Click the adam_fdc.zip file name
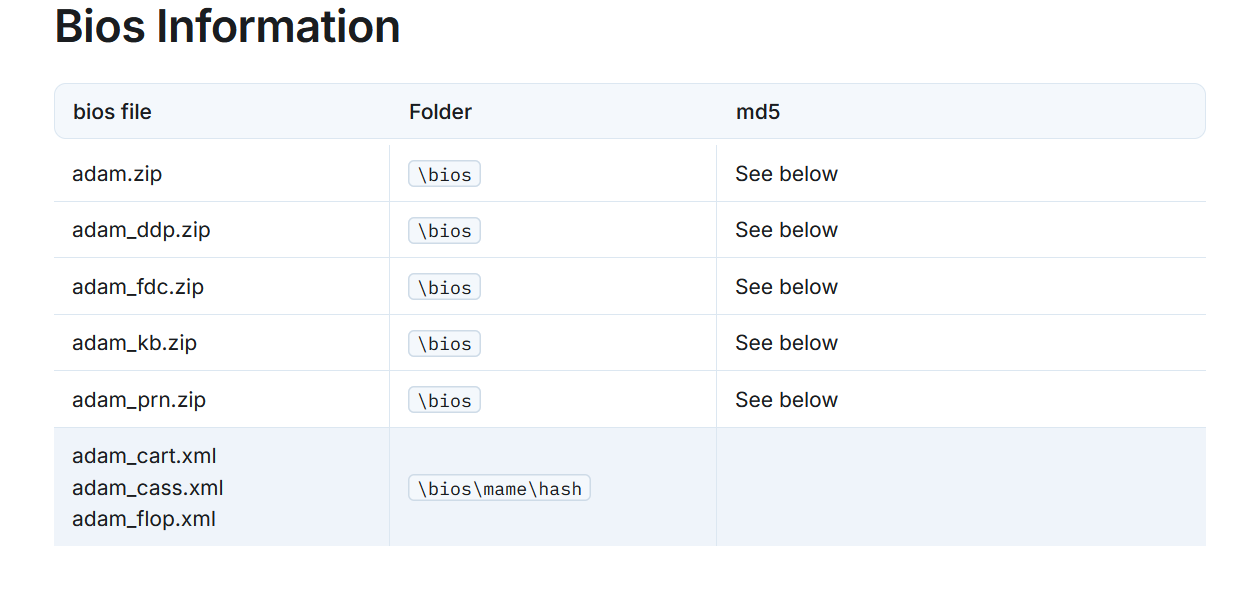This screenshot has height=610, width=1249. (138, 287)
